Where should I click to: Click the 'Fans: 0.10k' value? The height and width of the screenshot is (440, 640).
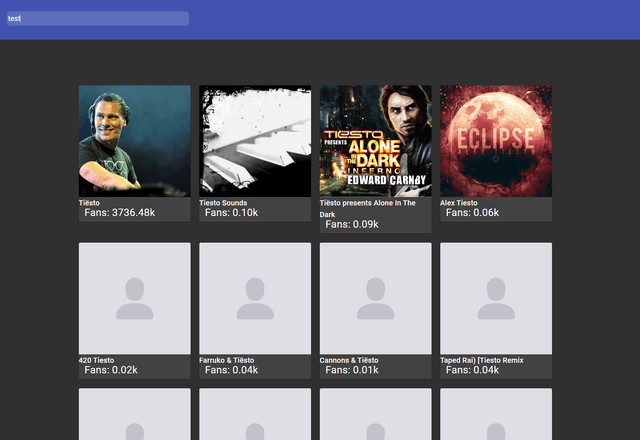click(231, 213)
